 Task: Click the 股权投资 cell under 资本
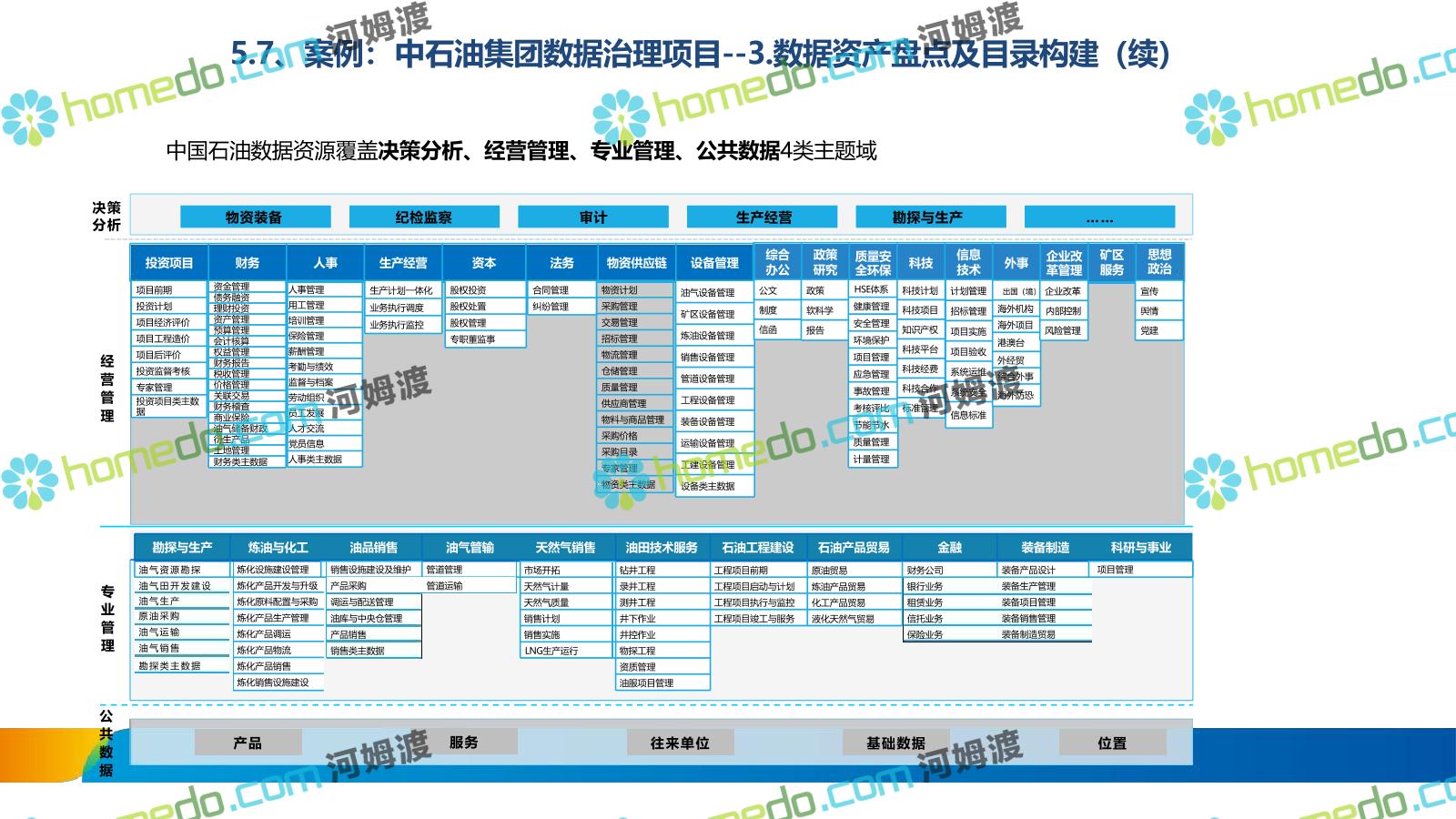(485, 290)
